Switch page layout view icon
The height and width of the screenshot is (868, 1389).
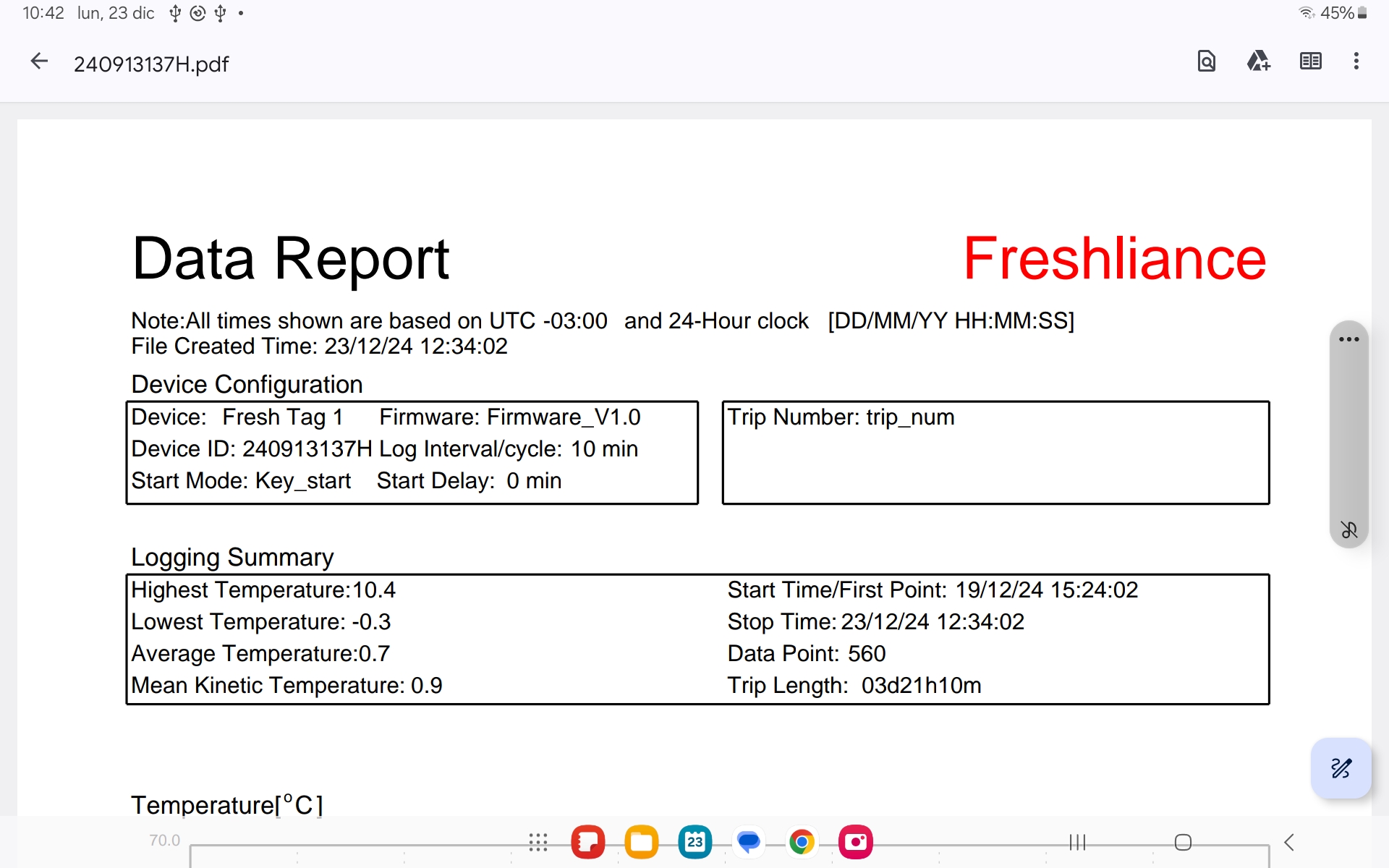(1310, 61)
